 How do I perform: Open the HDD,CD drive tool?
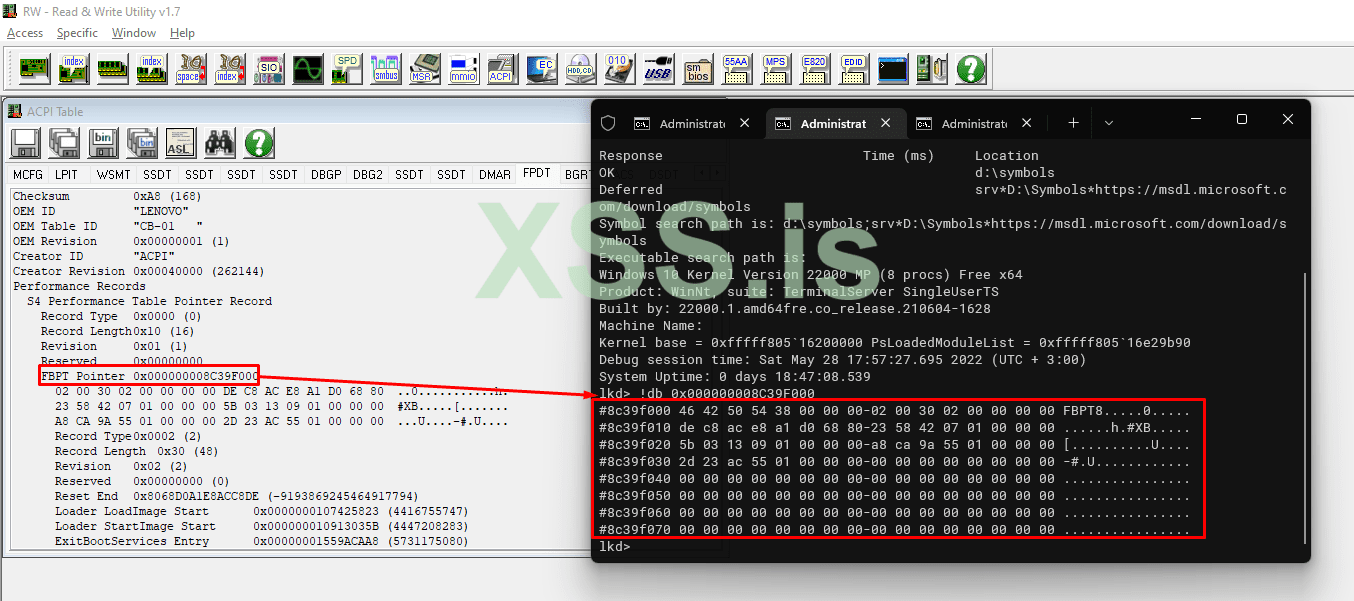(x=580, y=69)
